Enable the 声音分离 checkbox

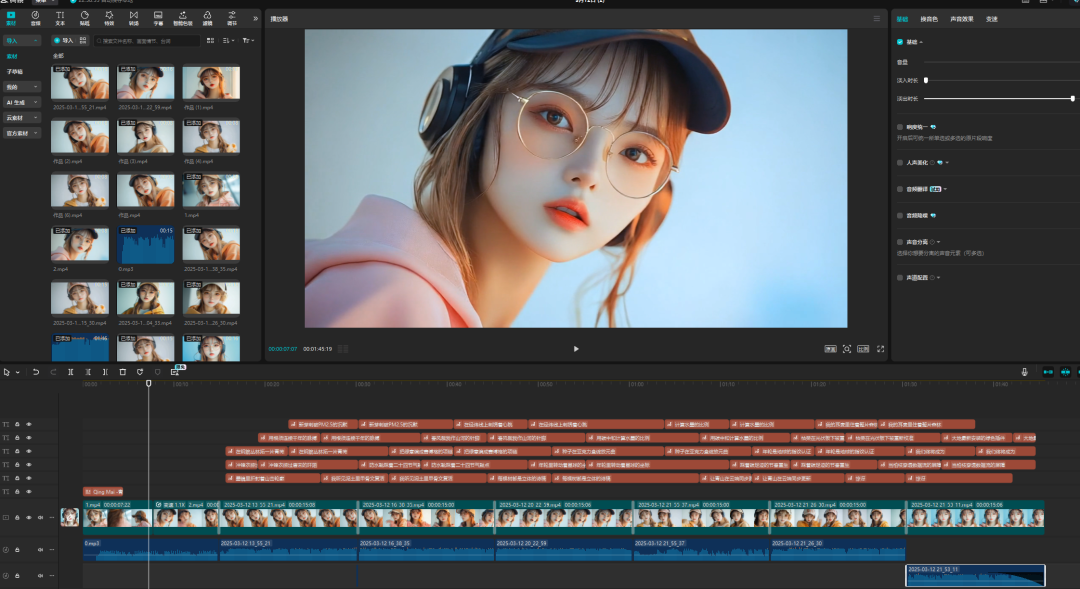[x=900, y=242]
